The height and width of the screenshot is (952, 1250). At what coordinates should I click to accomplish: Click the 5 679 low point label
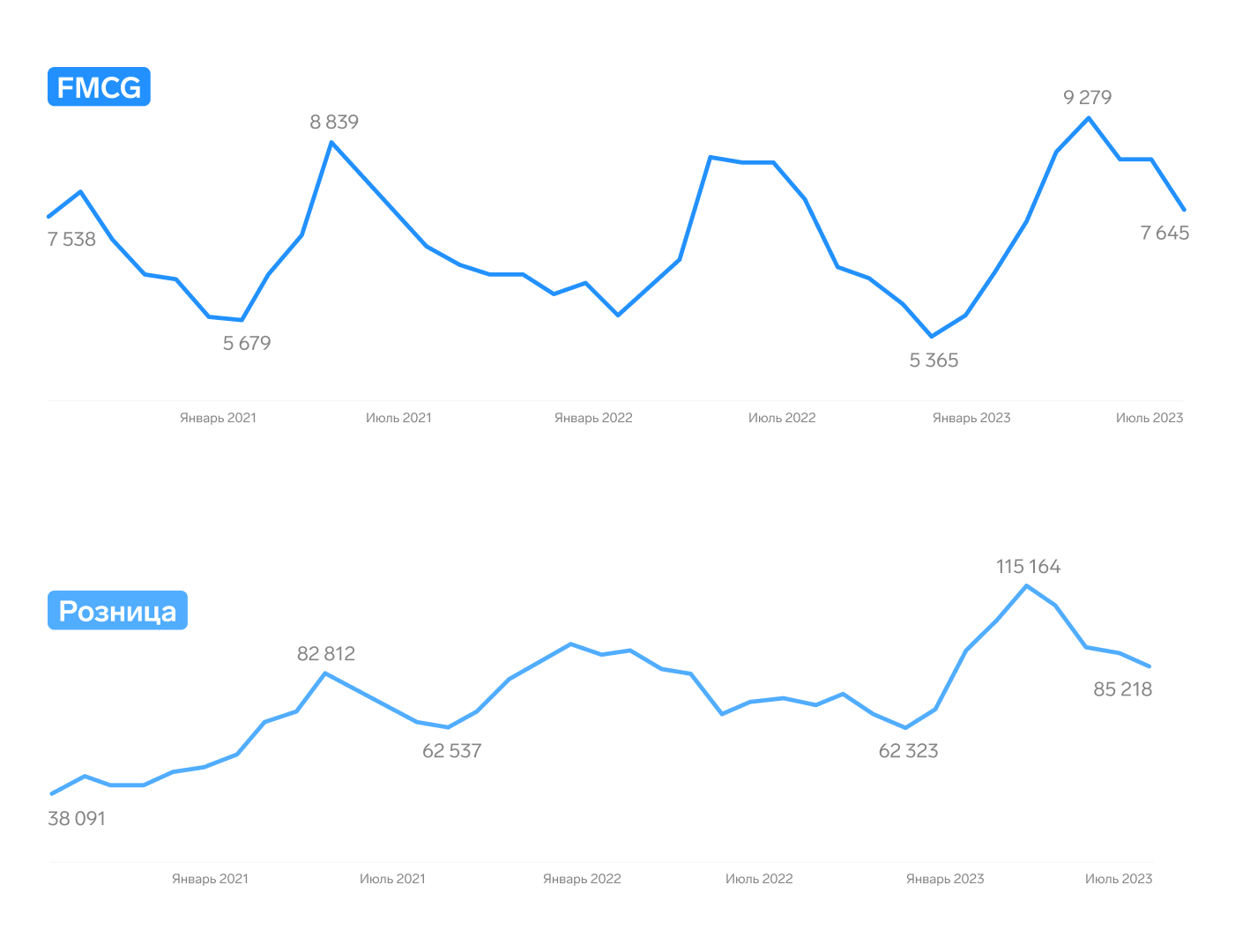247,343
